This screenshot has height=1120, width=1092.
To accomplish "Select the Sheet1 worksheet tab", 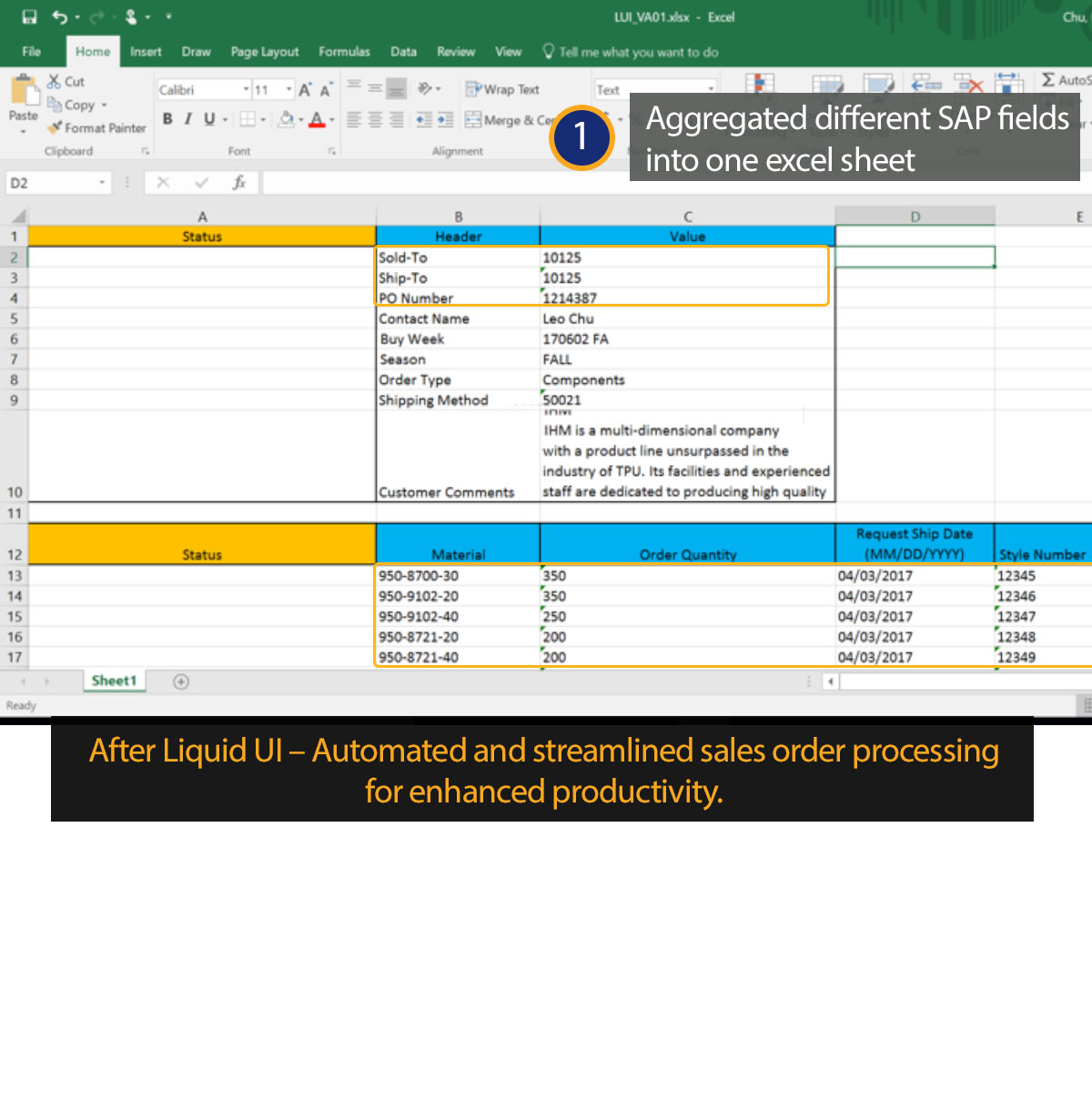I will [x=114, y=681].
